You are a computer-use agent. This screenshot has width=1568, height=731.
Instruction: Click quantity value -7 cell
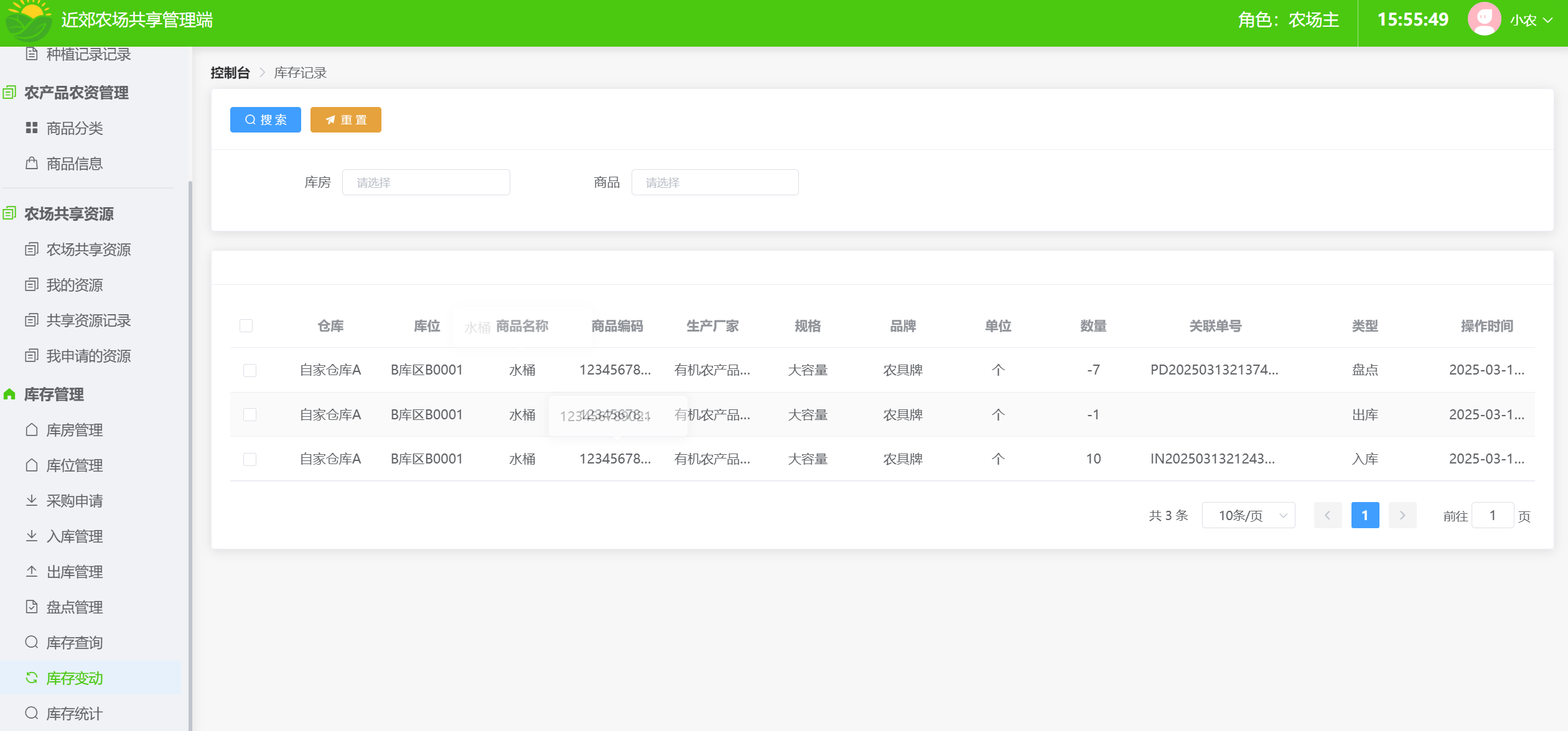(1093, 370)
